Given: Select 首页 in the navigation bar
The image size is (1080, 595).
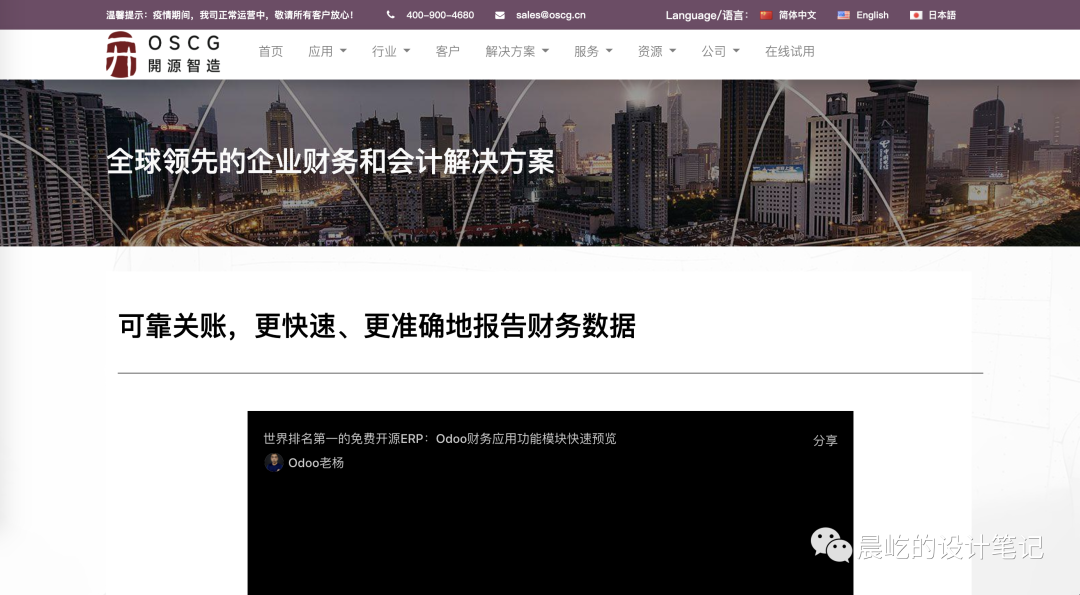Looking at the screenshot, I should [x=270, y=51].
